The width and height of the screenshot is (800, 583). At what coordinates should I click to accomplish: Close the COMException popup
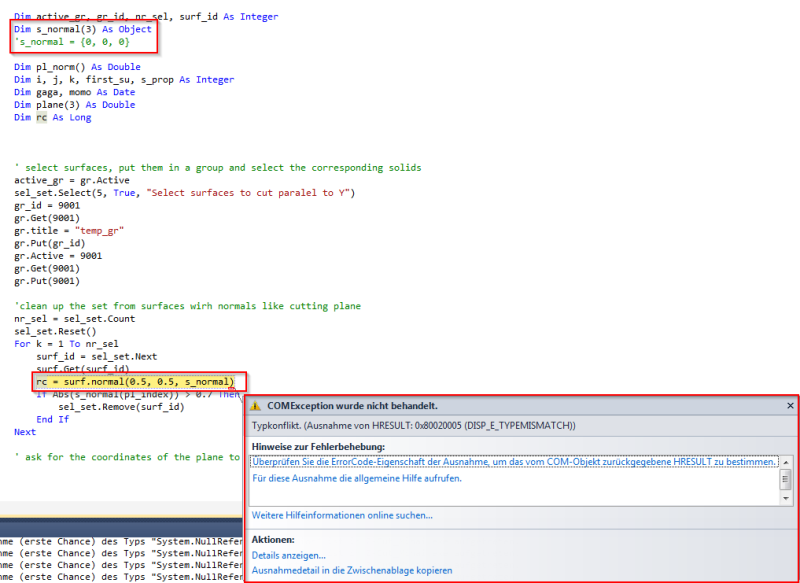(790, 406)
